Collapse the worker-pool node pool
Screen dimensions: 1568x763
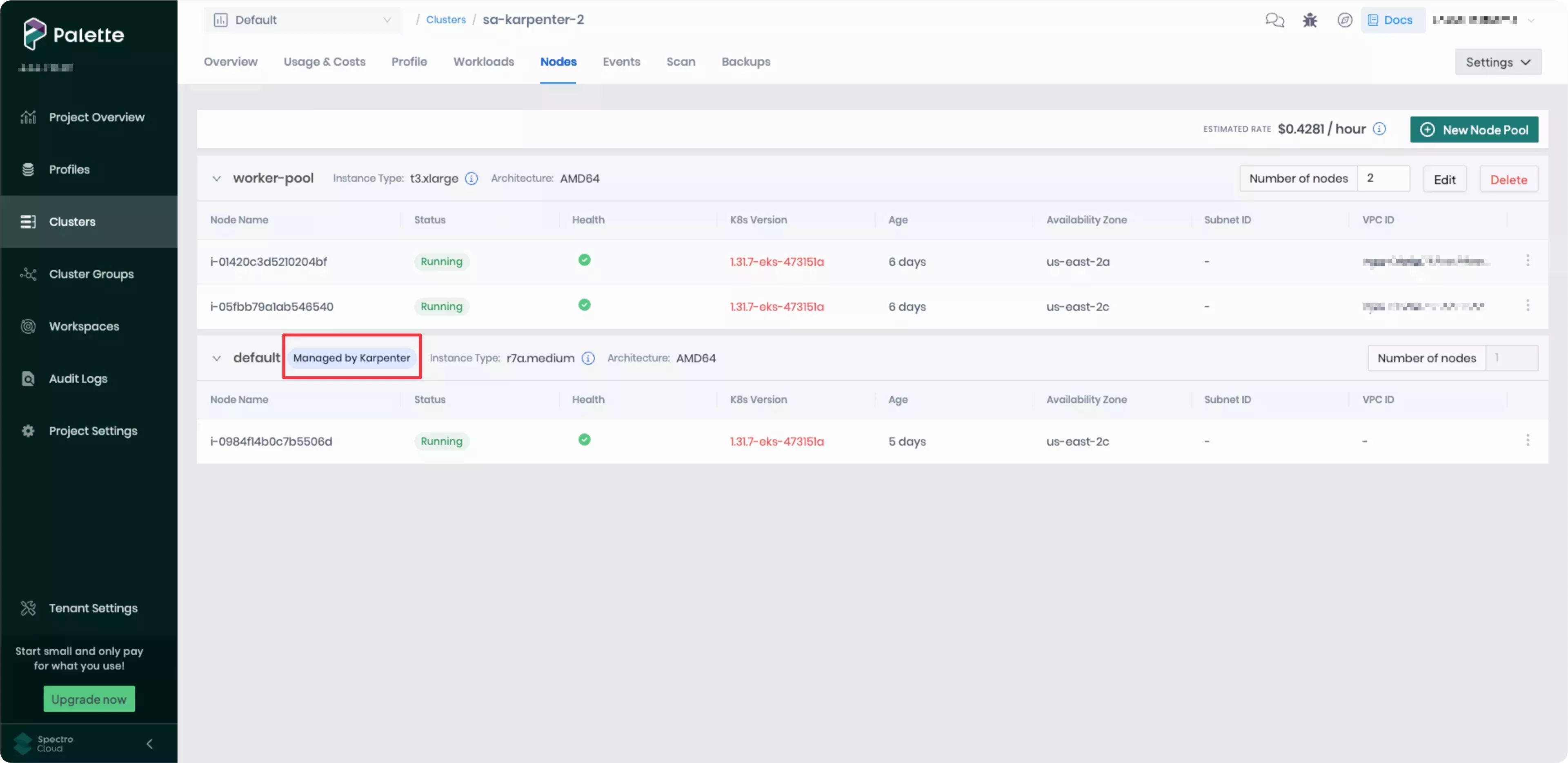point(216,178)
